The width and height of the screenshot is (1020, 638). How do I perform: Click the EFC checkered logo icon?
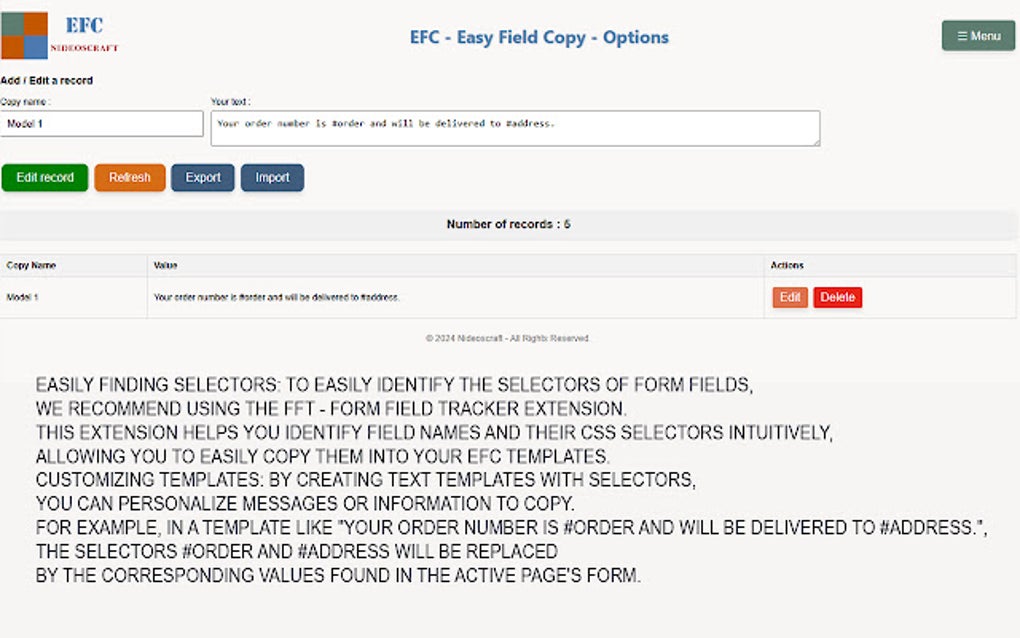click(25, 36)
